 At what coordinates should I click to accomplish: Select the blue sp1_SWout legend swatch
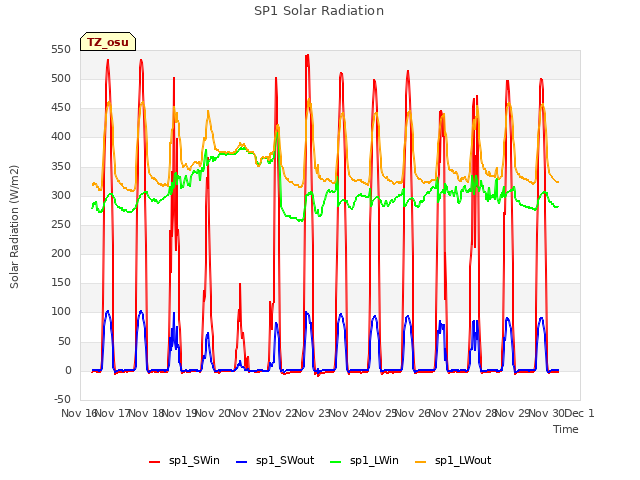(242, 462)
